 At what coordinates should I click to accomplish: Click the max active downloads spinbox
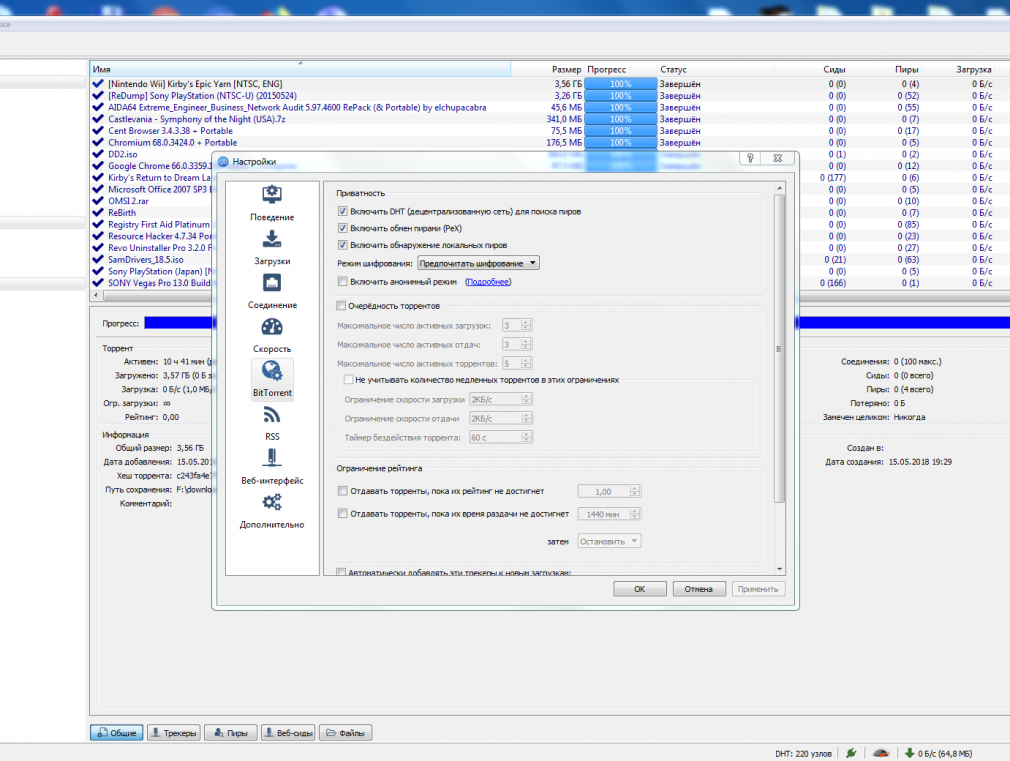[517, 325]
